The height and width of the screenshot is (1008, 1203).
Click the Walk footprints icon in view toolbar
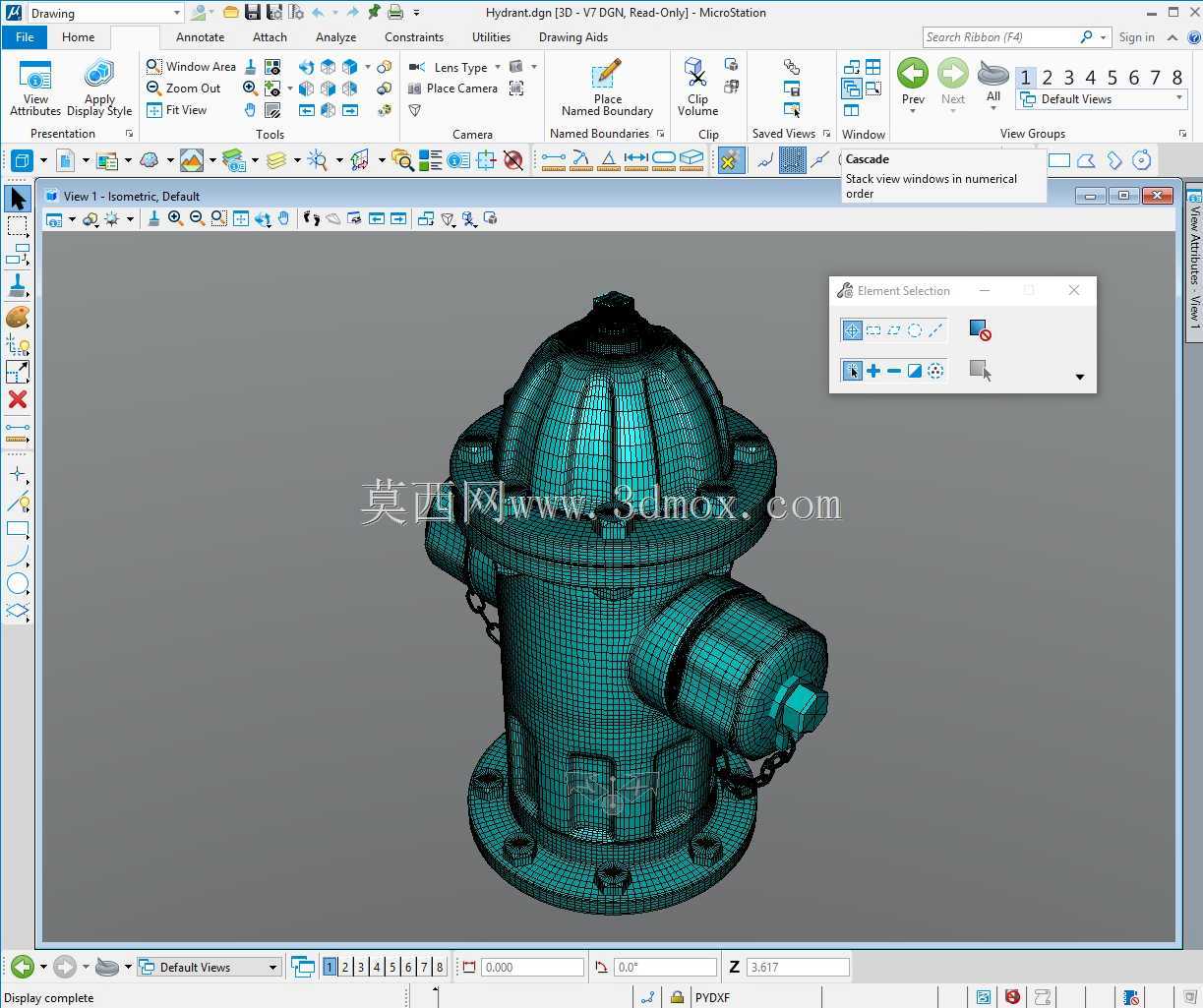click(x=312, y=218)
